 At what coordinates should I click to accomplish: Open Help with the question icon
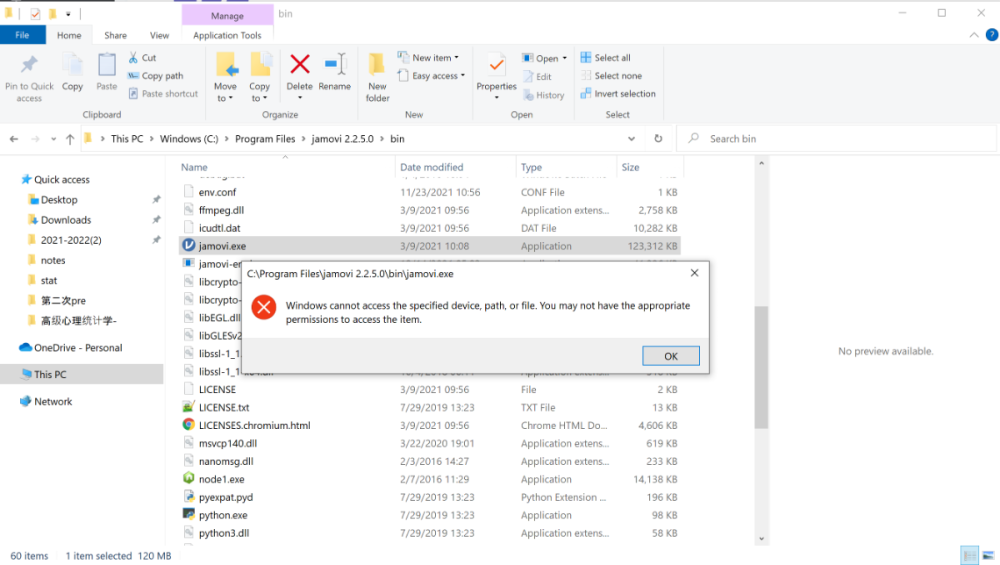tap(992, 35)
